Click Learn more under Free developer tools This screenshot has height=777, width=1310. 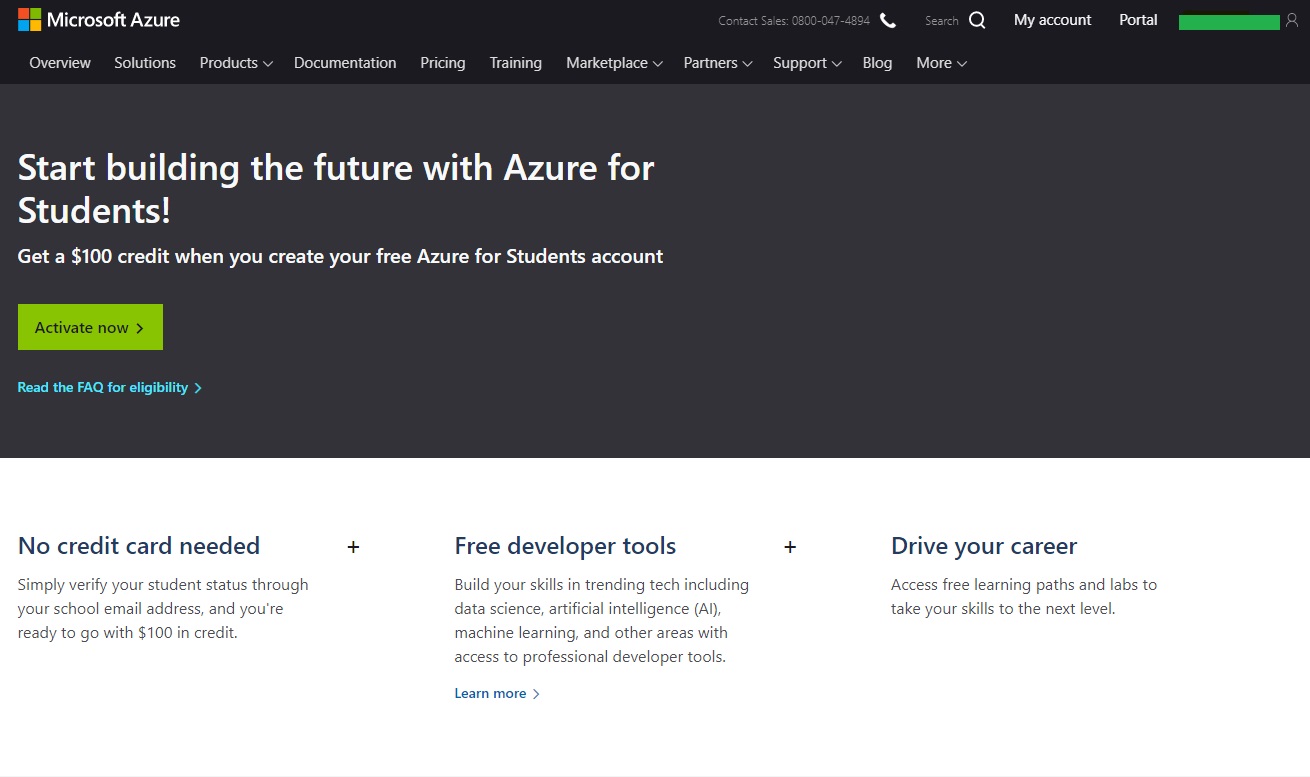497,694
